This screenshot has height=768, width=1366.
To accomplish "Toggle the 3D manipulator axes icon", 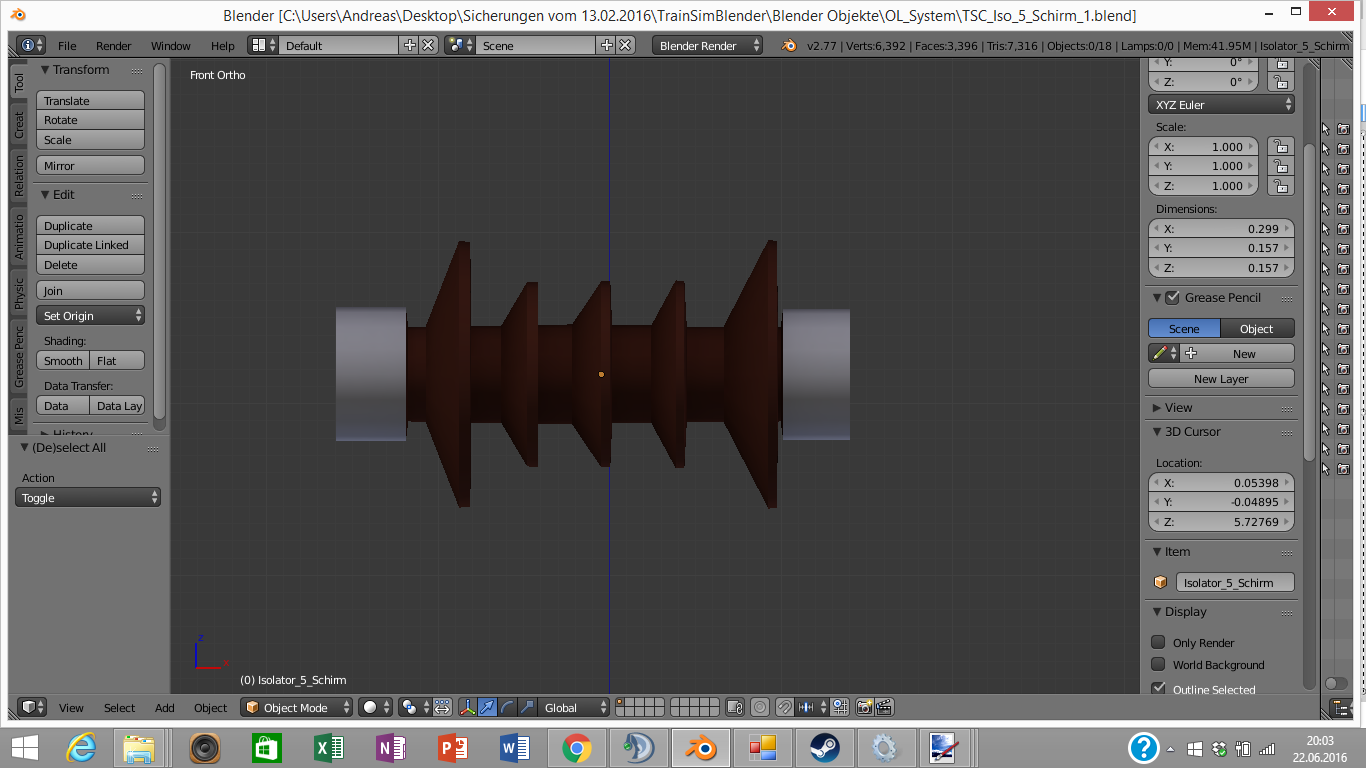I will (467, 707).
